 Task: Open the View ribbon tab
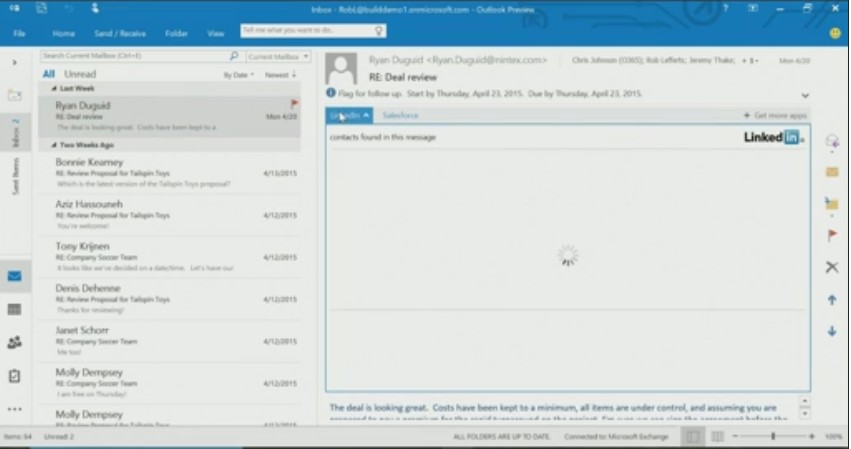pos(215,33)
